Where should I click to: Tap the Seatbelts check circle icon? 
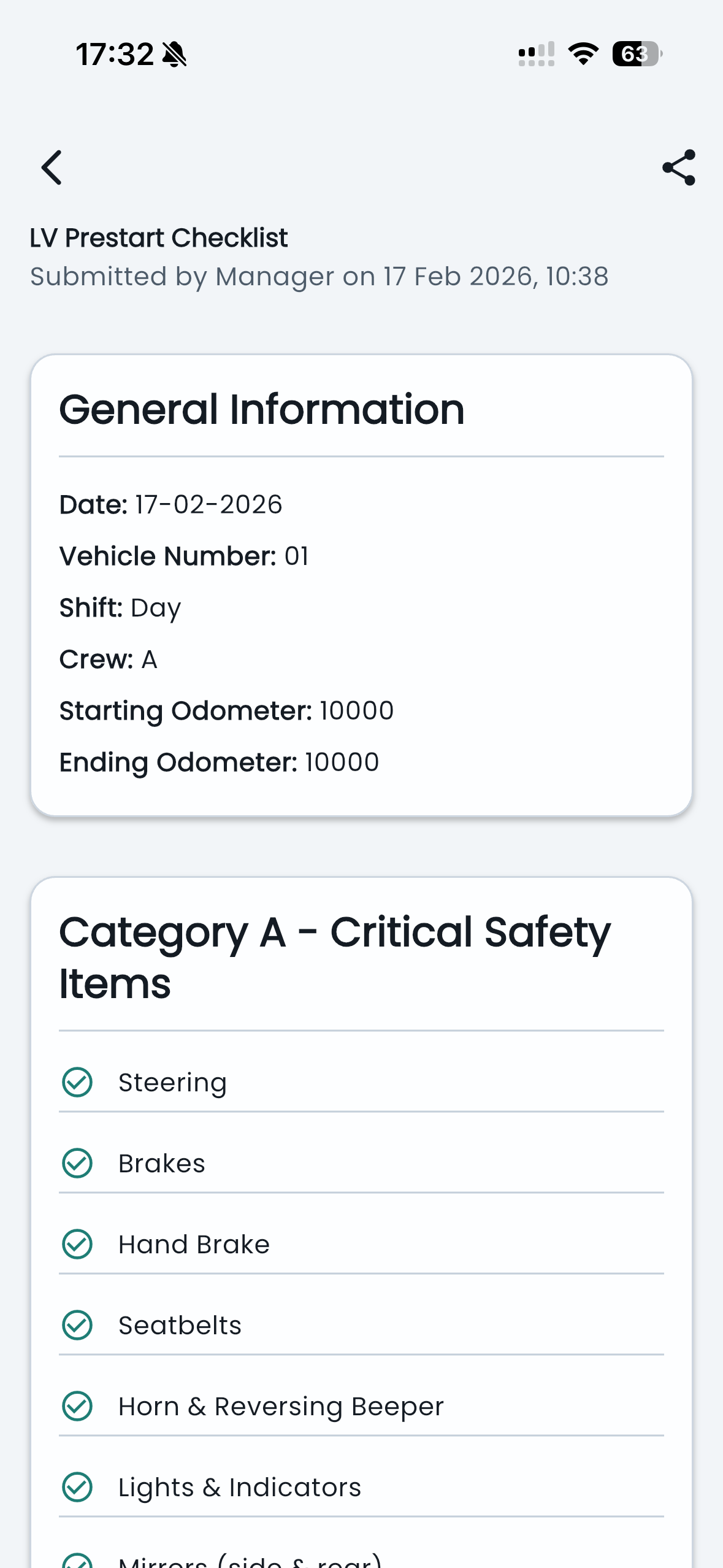(x=77, y=1325)
